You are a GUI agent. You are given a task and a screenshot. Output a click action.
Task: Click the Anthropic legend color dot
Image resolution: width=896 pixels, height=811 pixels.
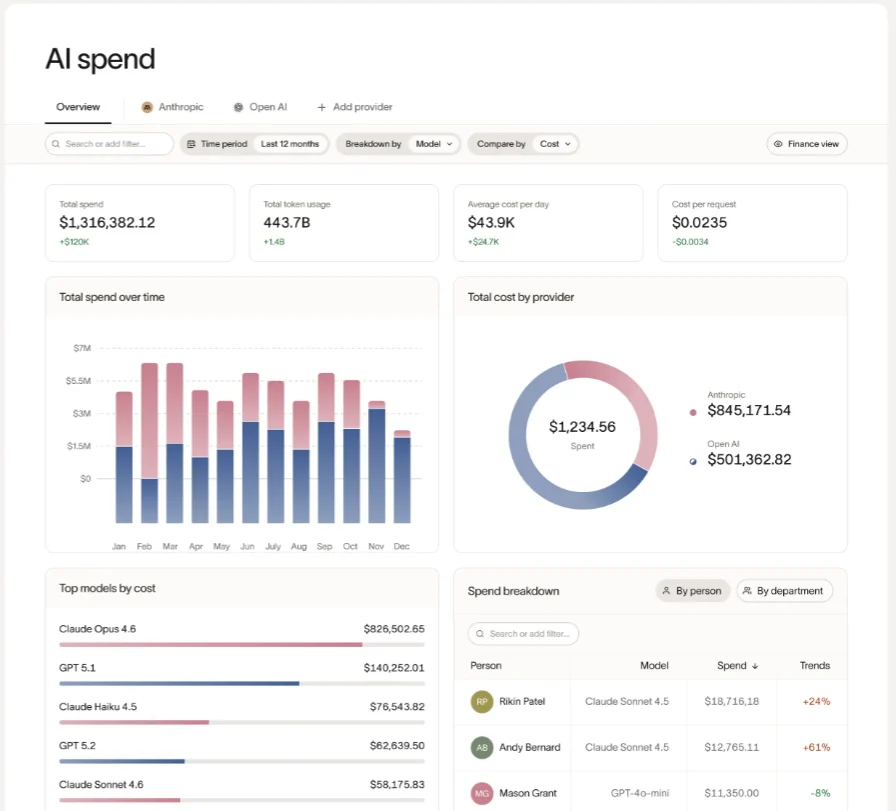click(x=693, y=412)
